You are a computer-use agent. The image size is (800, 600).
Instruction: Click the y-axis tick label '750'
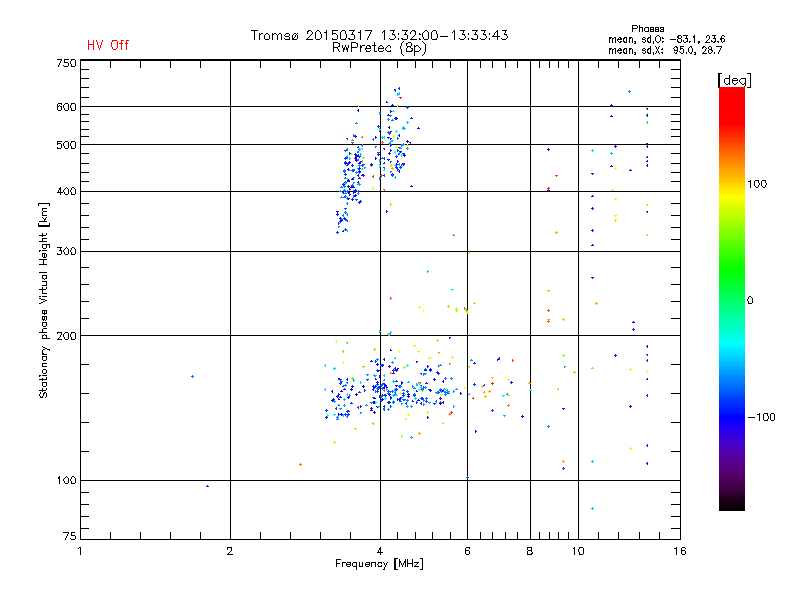(x=66, y=63)
